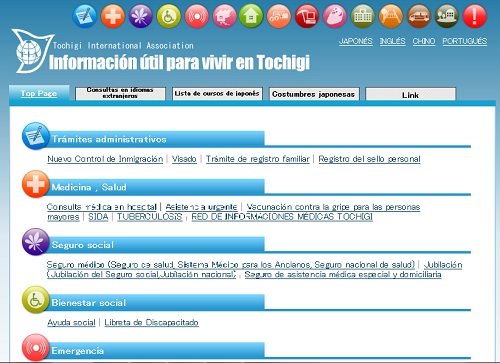Viewport: 500px width, 363px height.
Task: Click the orange road icon in top row
Action: [x=391, y=16]
